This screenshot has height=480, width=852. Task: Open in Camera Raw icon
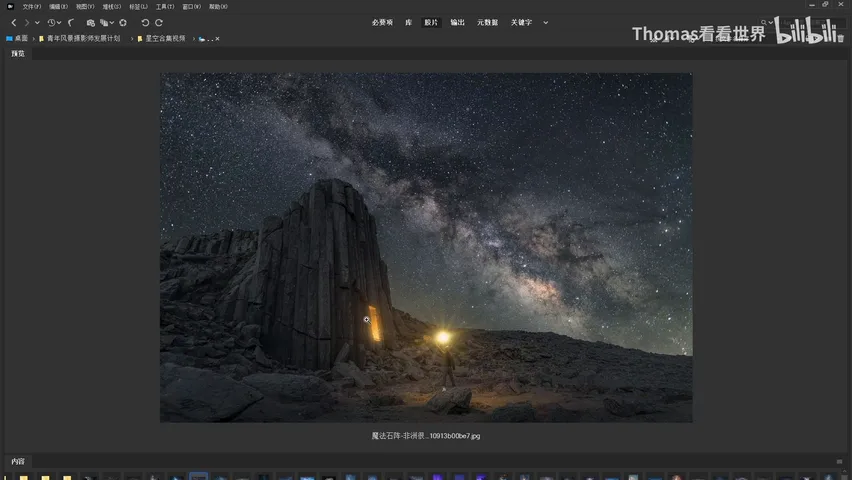point(123,23)
